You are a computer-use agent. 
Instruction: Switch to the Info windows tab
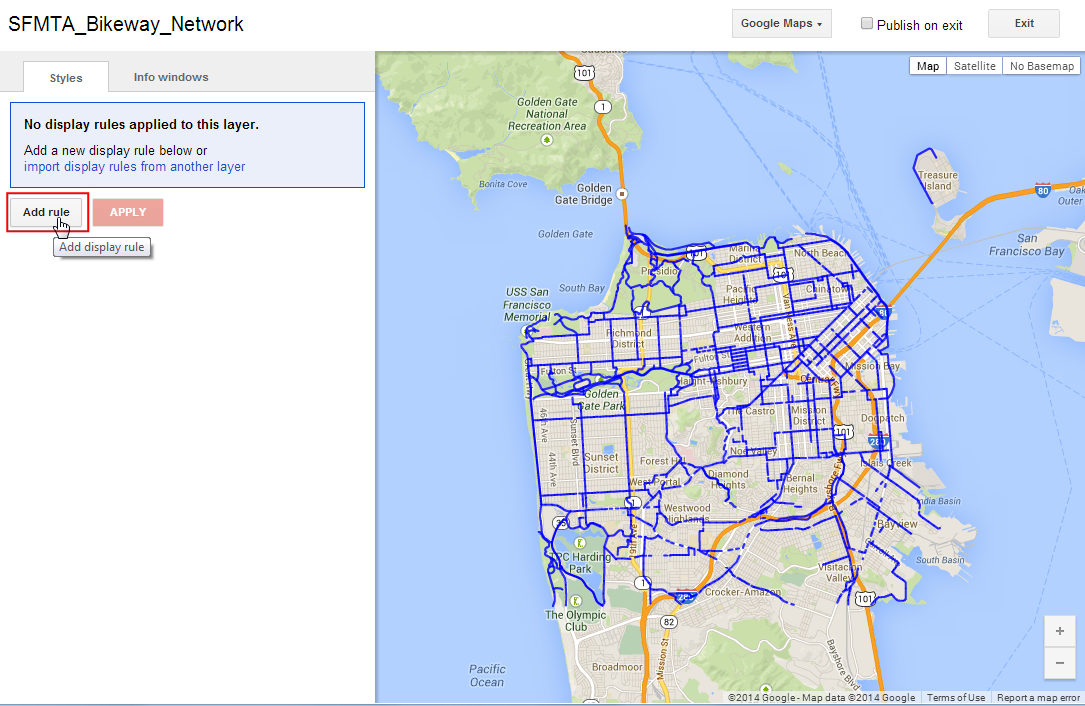(171, 77)
